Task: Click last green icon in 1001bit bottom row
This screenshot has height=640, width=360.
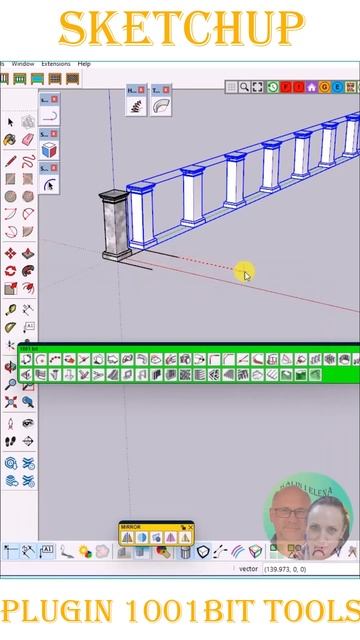Action: pyautogui.click(x=315, y=374)
